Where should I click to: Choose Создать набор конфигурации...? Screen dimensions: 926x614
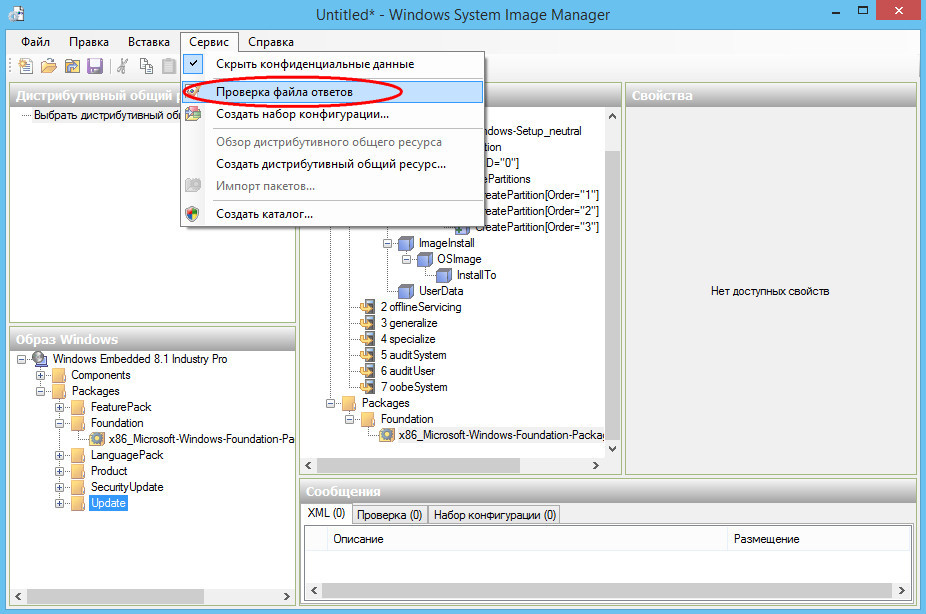tap(332, 114)
